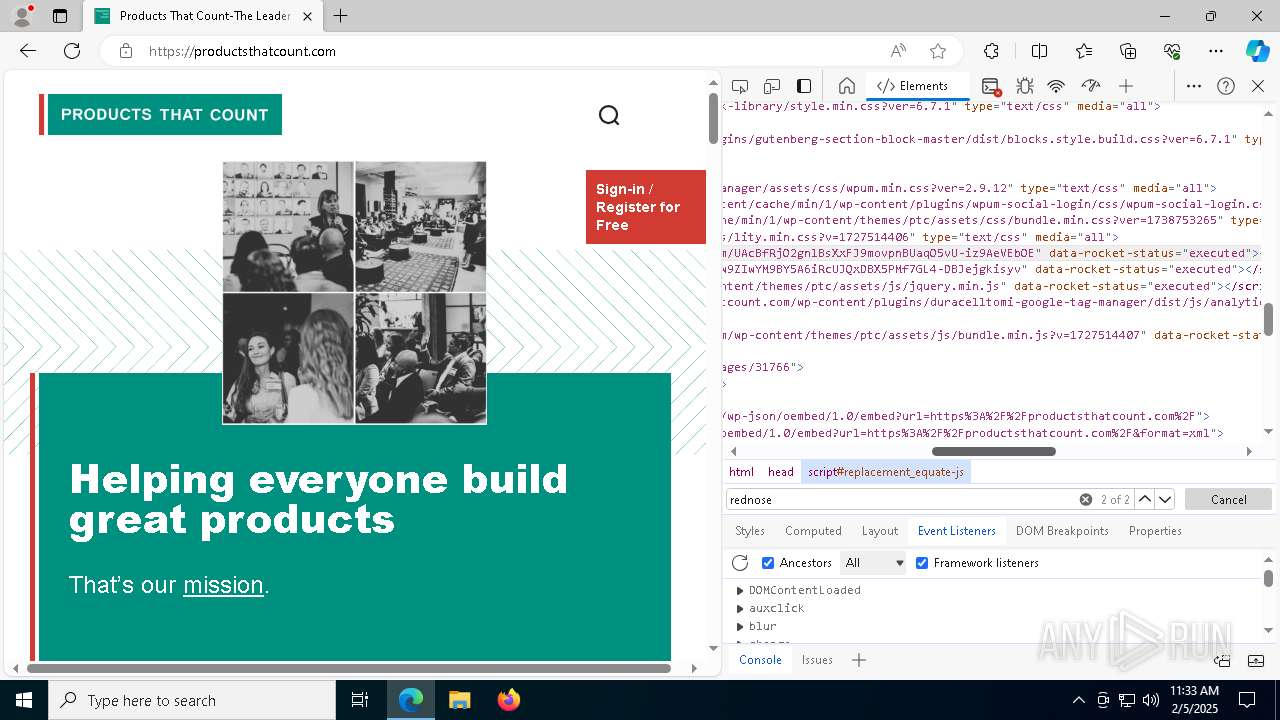
Task: Toggle the DevTools activity bar dock icon
Action: [x=804, y=86]
